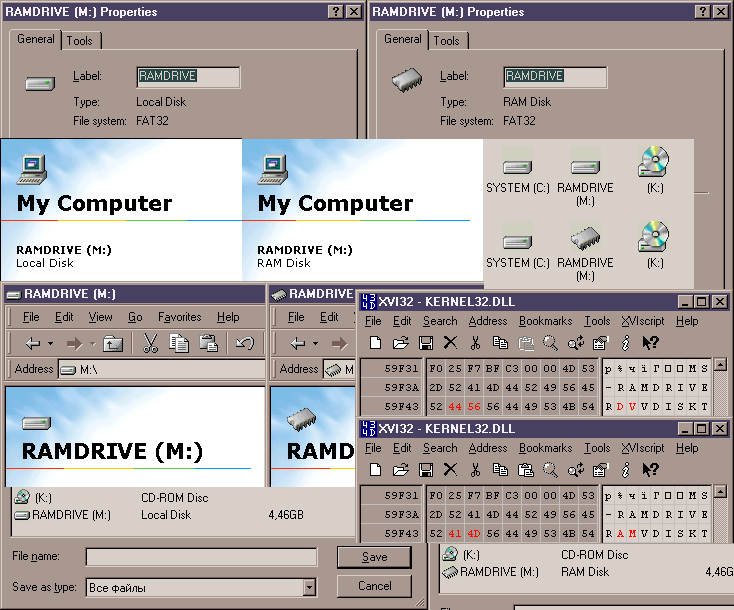
Task: Switch to Tools tab in RAM Disk Properties window
Action: (447, 41)
